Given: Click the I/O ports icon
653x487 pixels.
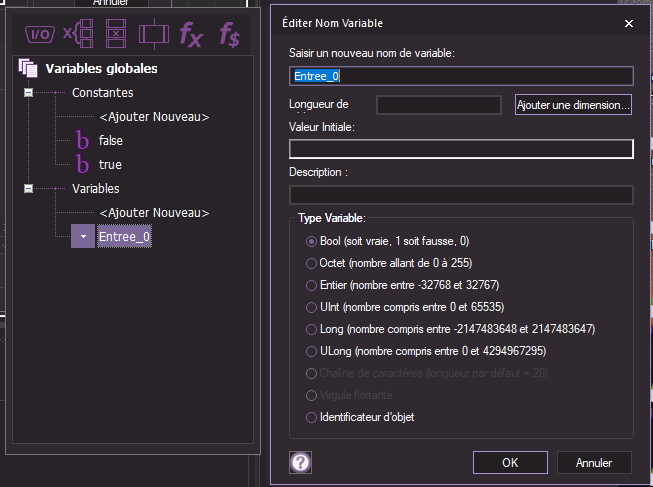Looking at the screenshot, I should (x=39, y=35).
